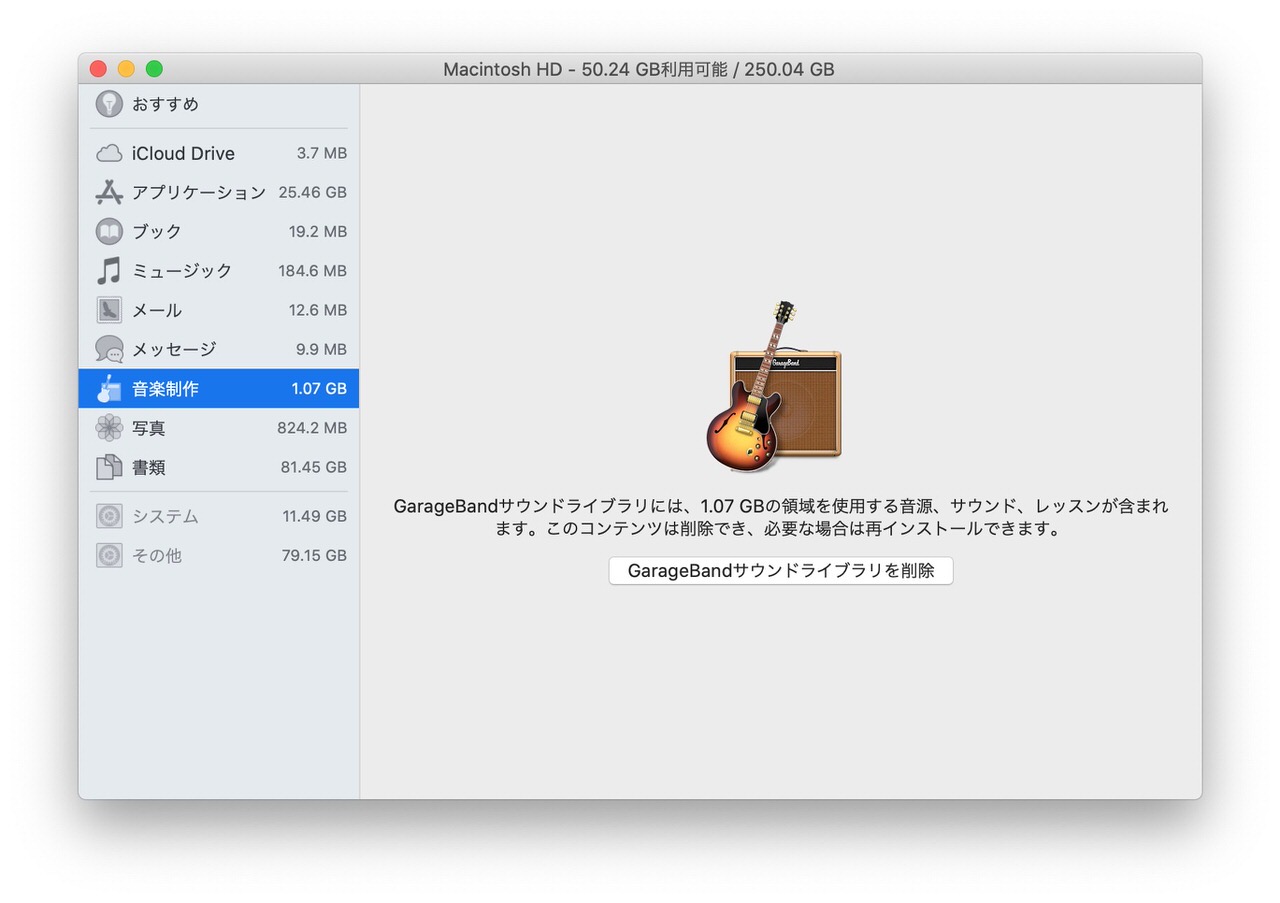Click the iCloud Drive cloud icon
Screen dimensions: 1280x903
tap(109, 154)
